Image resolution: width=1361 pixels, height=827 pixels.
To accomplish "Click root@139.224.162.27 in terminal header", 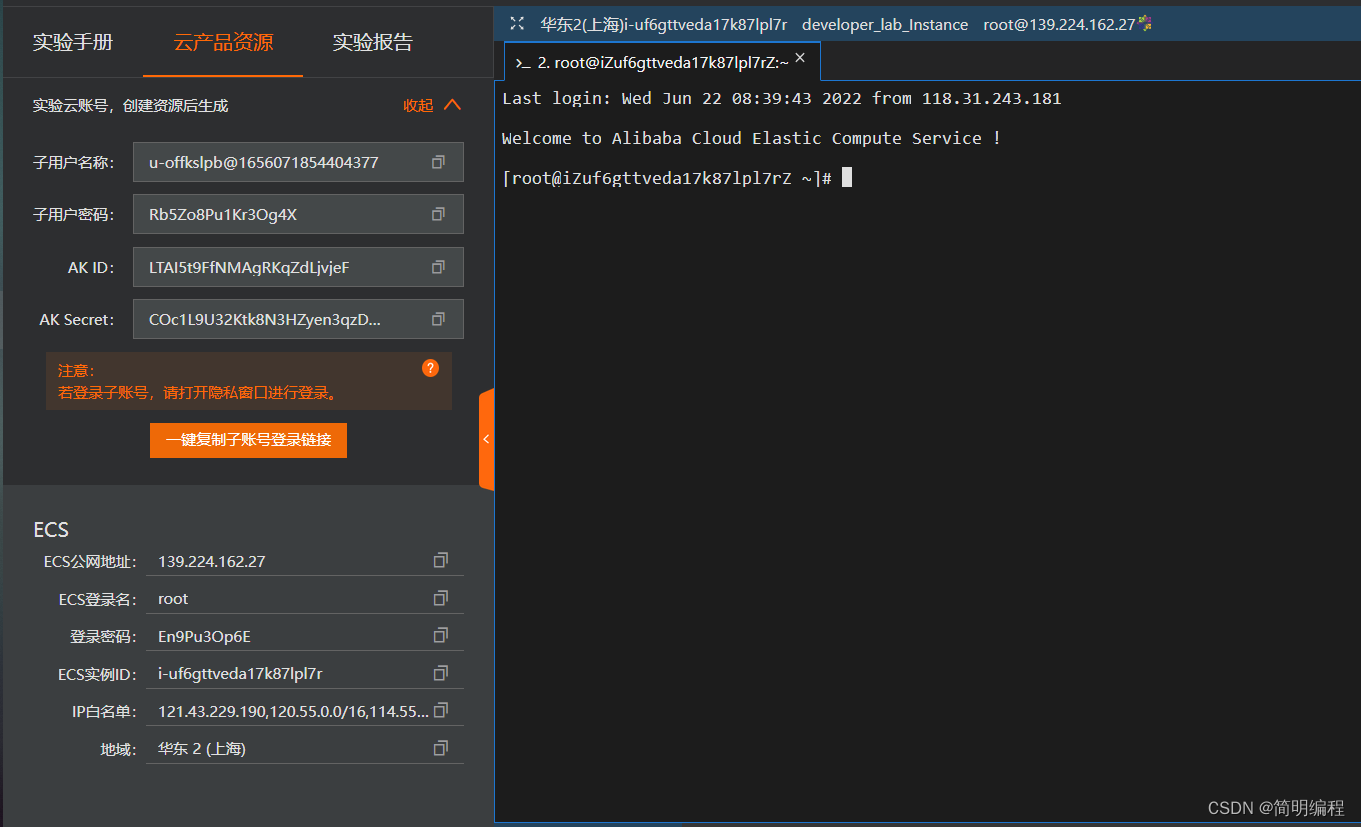I will 1059,24.
